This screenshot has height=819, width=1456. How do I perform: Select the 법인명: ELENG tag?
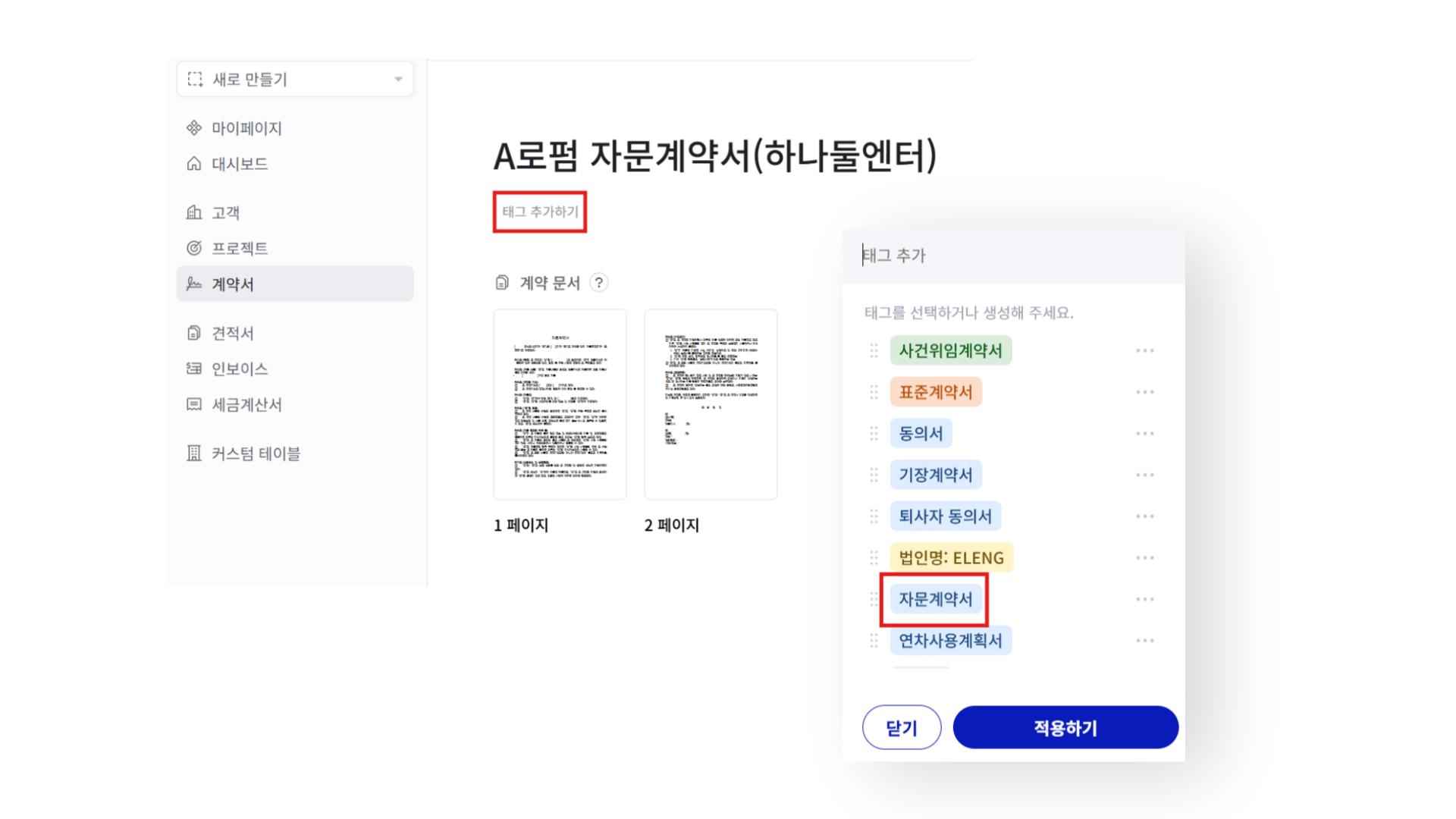coord(952,558)
